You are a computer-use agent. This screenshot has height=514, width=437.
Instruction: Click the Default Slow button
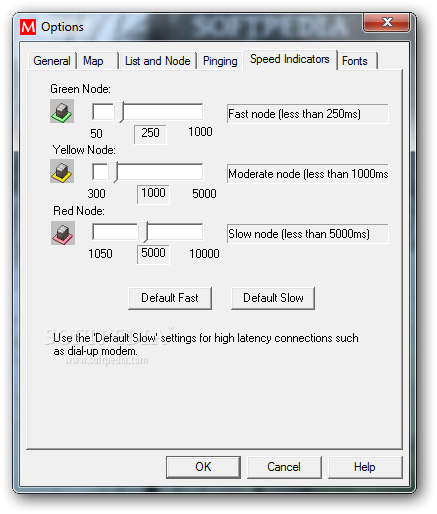point(273,298)
